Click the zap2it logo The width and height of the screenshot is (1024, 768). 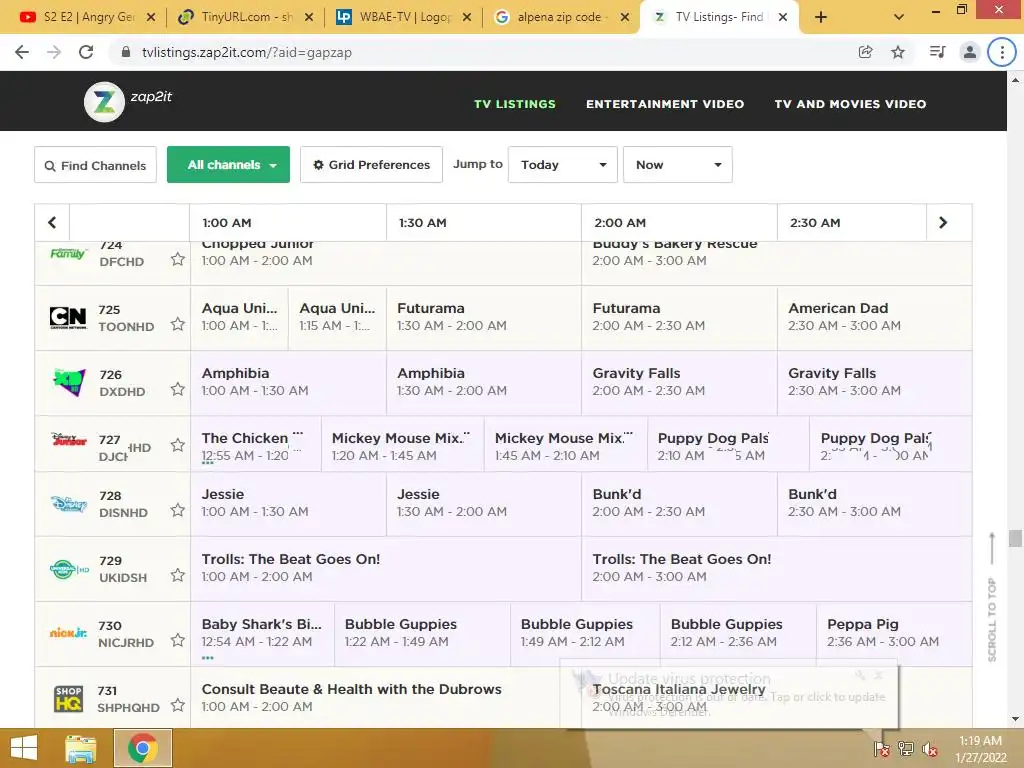pos(128,101)
